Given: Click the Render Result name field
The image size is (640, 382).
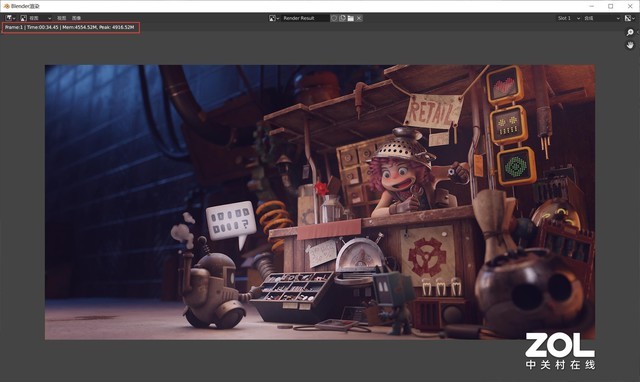Looking at the screenshot, I should point(305,18).
